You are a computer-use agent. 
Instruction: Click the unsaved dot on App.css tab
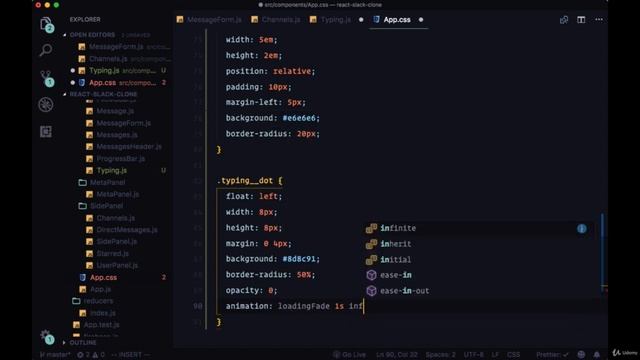pyautogui.click(x=421, y=20)
